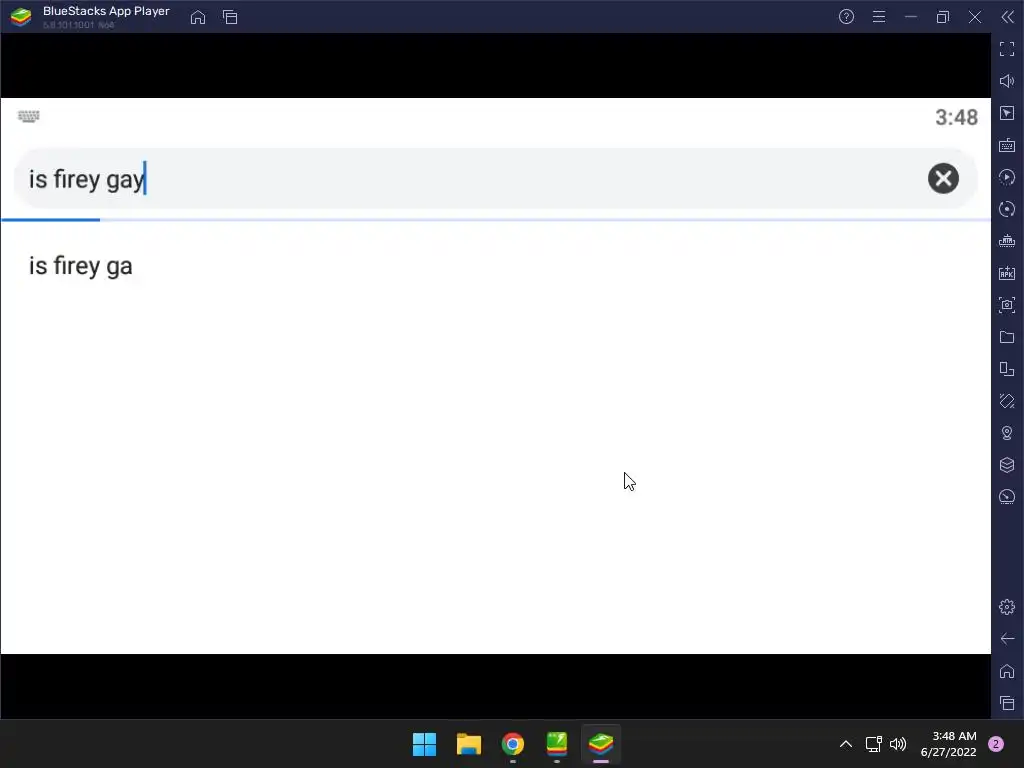Click the sidebar circular-arrow icon above the robot icon
Viewport: 1024px width, 768px height.
1007,209
